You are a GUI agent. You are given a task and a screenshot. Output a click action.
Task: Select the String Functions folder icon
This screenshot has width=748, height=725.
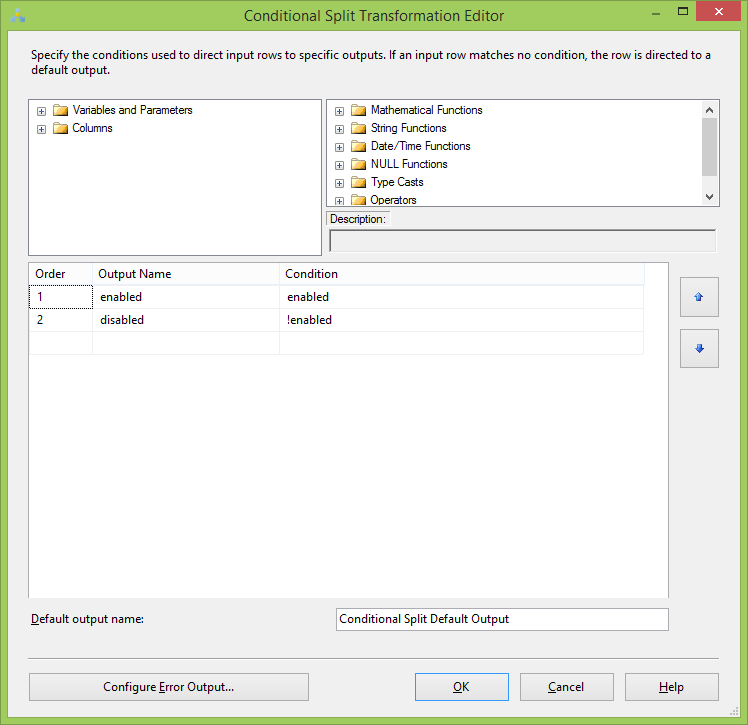pyautogui.click(x=358, y=129)
